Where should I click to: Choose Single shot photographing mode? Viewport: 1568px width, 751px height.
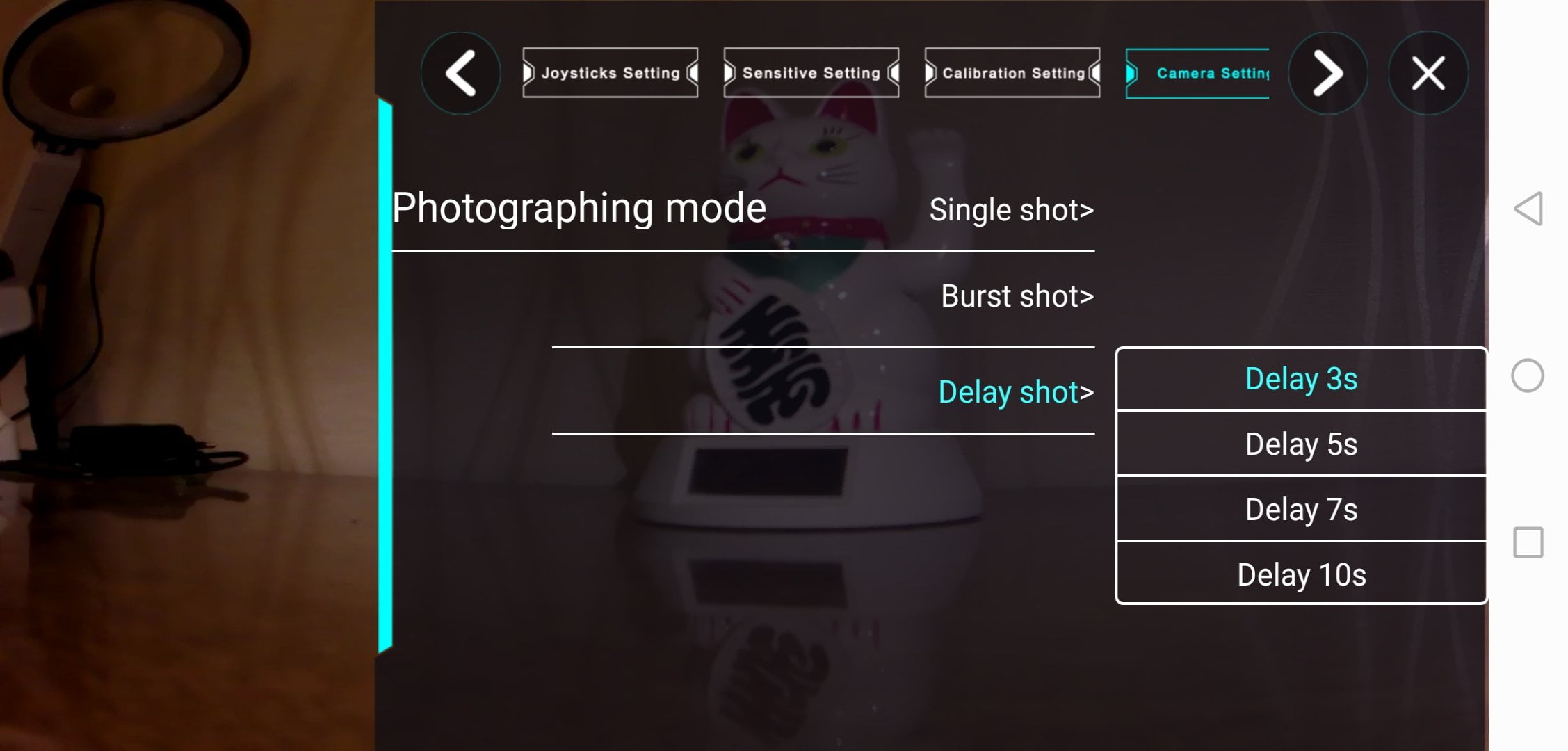tap(1012, 210)
